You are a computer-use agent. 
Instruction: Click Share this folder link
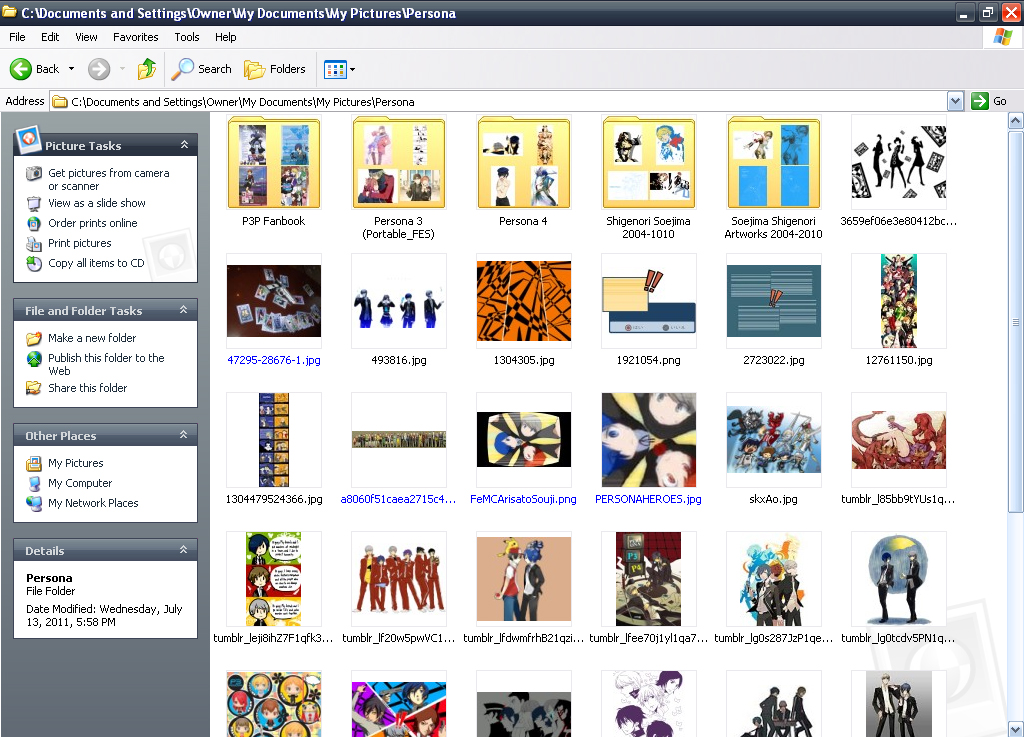88,388
